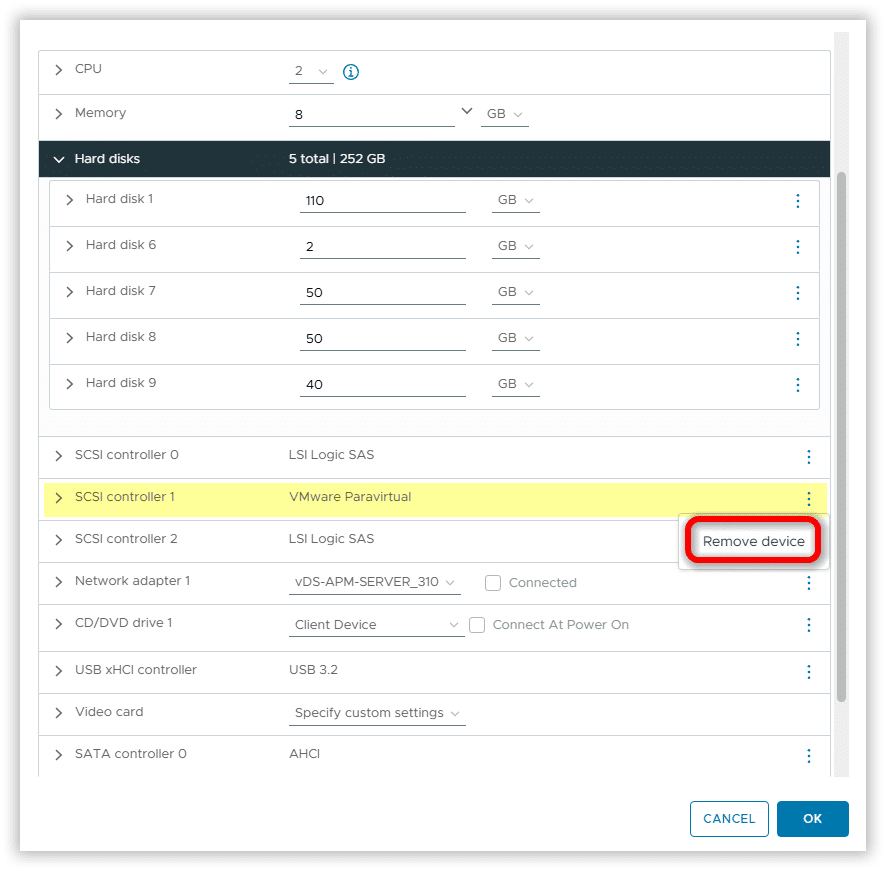This screenshot has height=871, width=886.
Task: Open Hard disk 9 three-dot menu
Action: click(797, 385)
